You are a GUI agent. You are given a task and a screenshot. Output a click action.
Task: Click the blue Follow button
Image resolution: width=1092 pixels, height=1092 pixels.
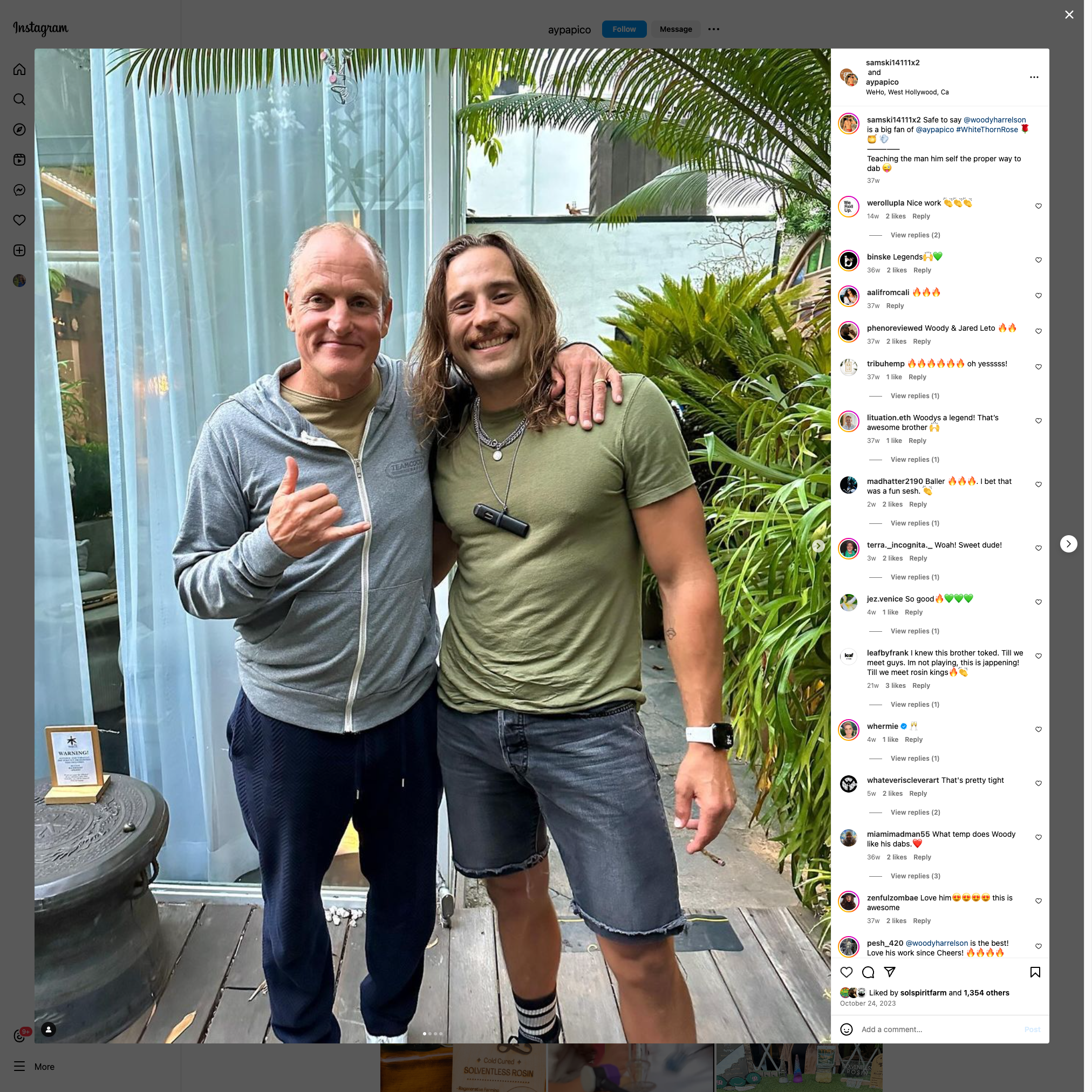point(624,29)
